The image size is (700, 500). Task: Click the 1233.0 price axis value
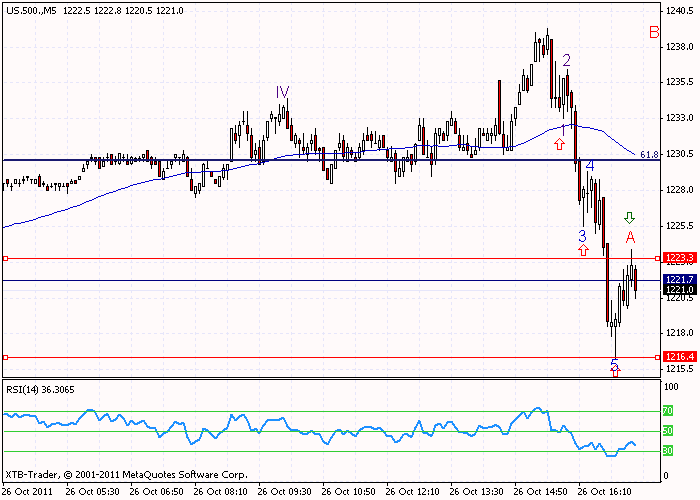point(679,118)
